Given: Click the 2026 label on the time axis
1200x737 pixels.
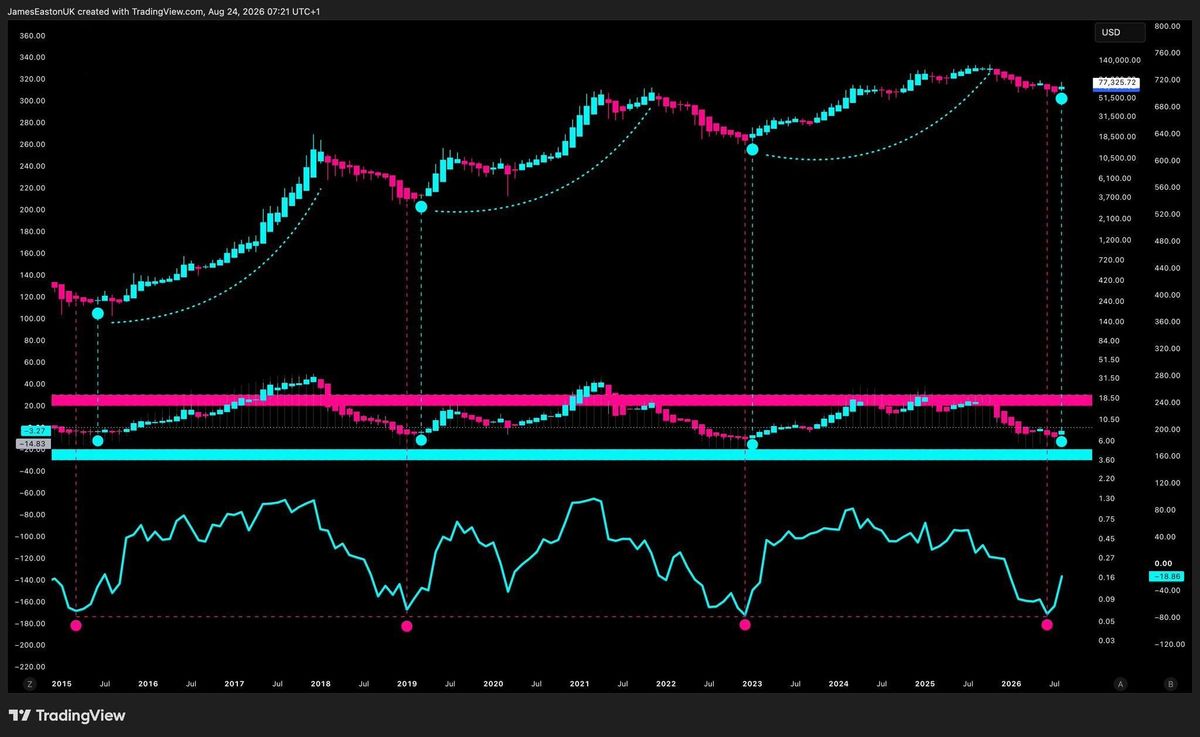Looking at the screenshot, I should [x=1012, y=684].
